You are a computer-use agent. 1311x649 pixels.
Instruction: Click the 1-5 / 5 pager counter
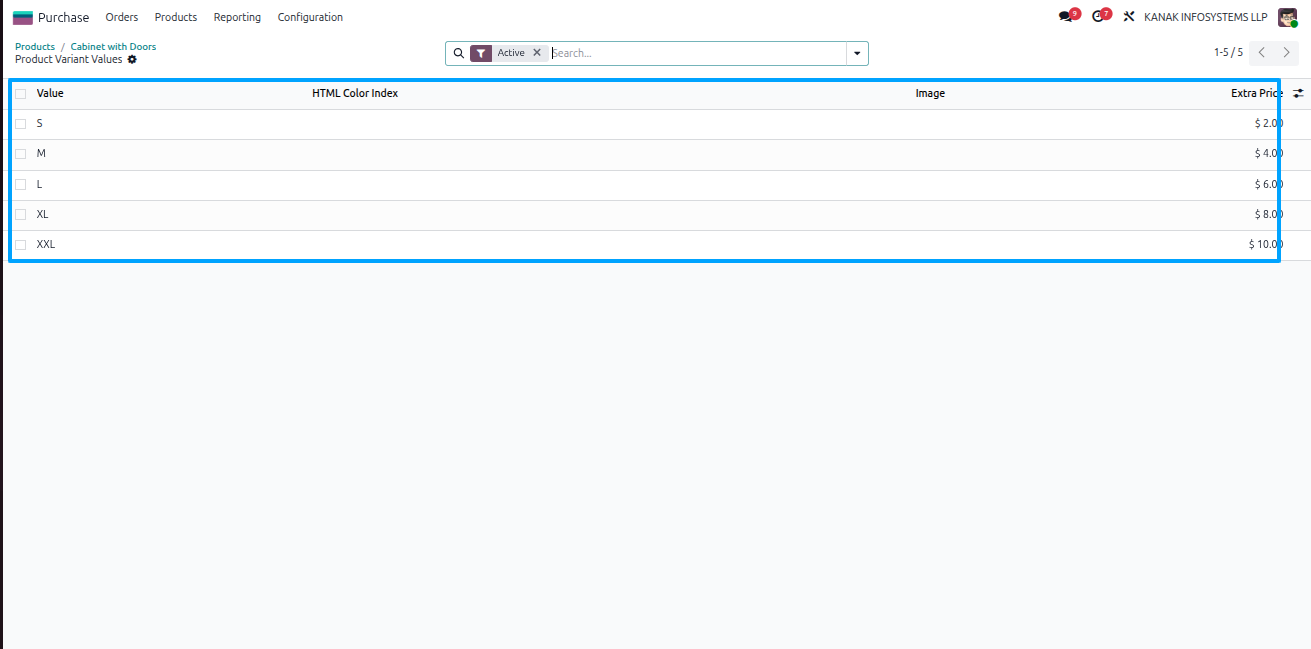pos(1228,53)
